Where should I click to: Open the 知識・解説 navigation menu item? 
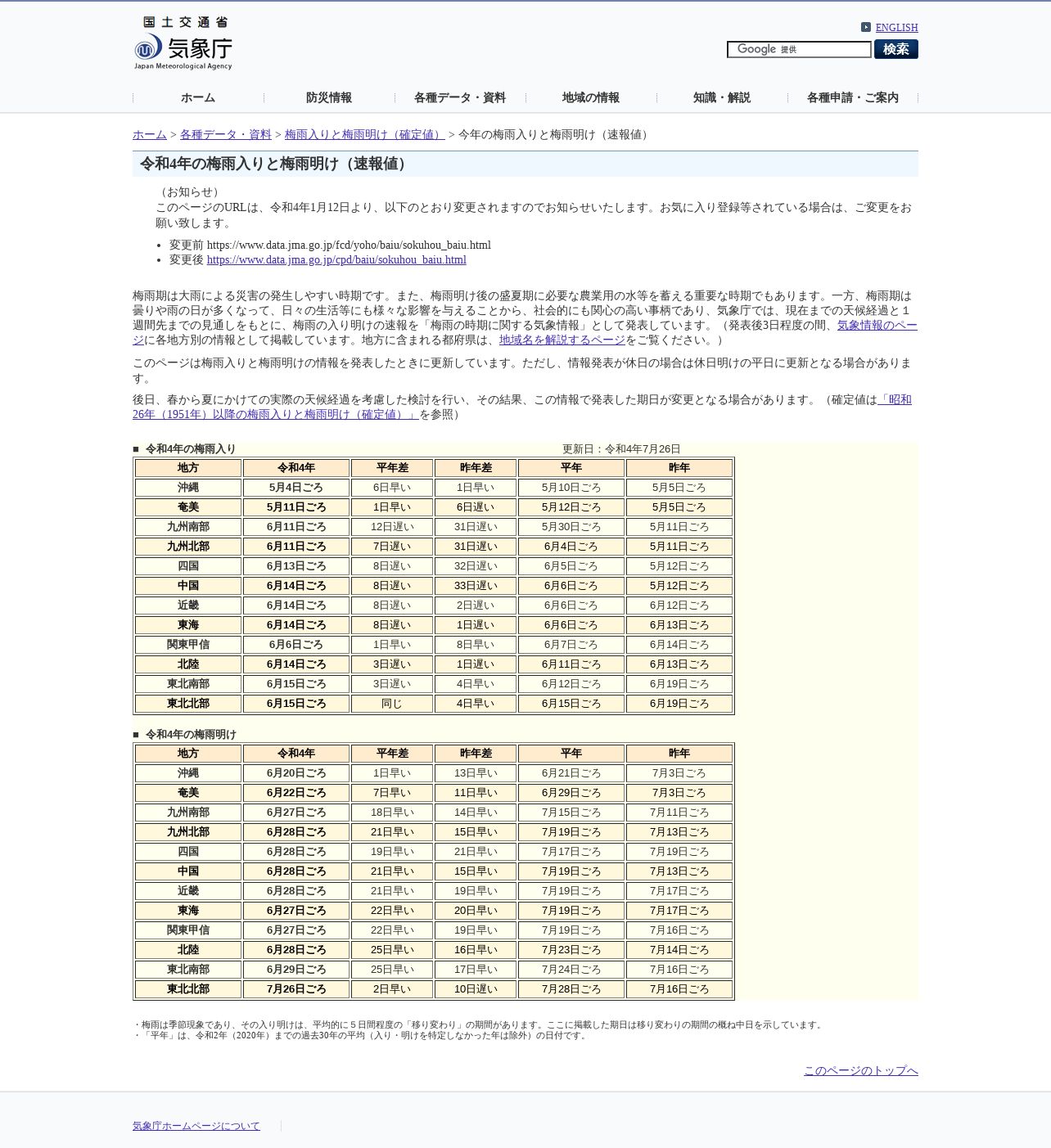pyautogui.click(x=722, y=97)
